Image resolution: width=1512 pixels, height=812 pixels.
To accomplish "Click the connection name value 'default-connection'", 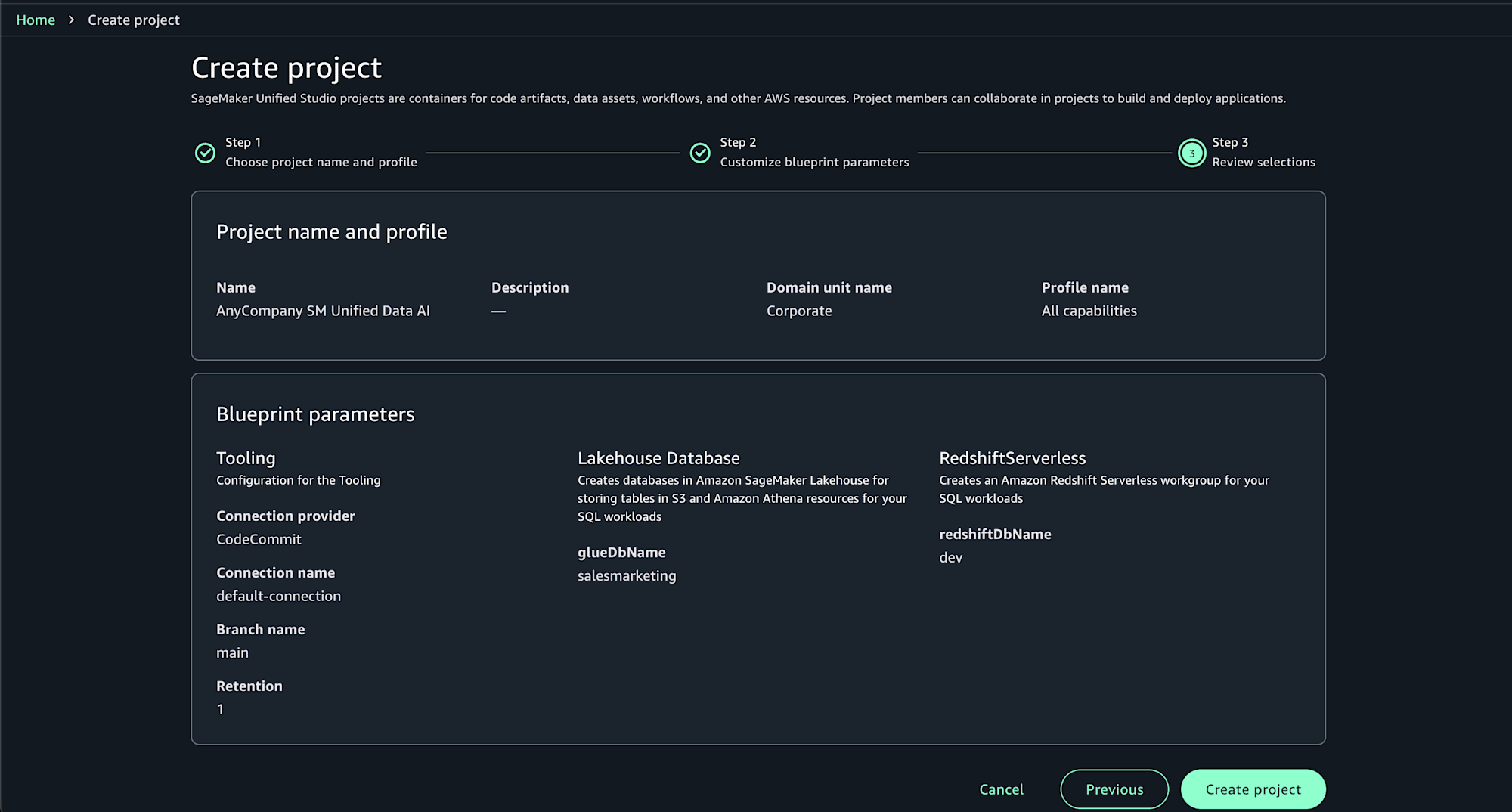I will click(x=278, y=596).
